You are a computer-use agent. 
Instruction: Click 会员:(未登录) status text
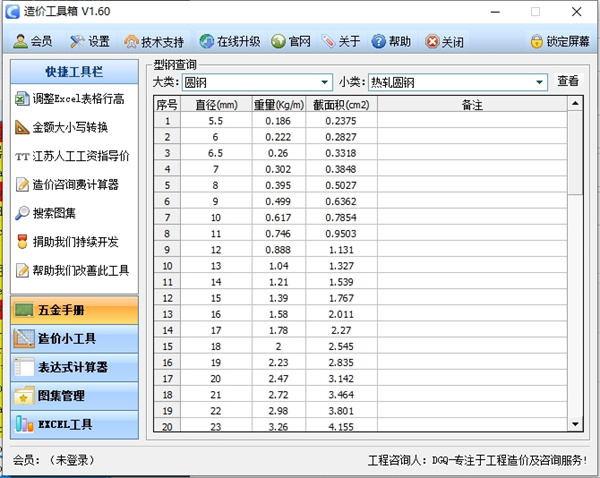click(x=54, y=460)
